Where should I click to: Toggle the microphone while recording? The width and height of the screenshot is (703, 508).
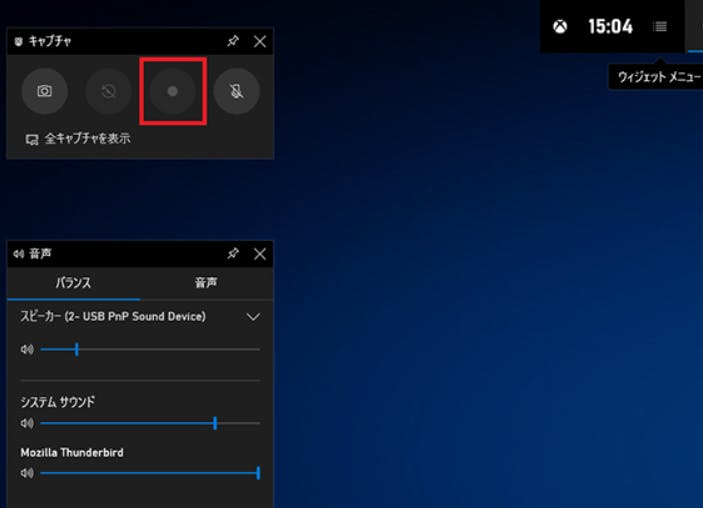tap(237, 91)
